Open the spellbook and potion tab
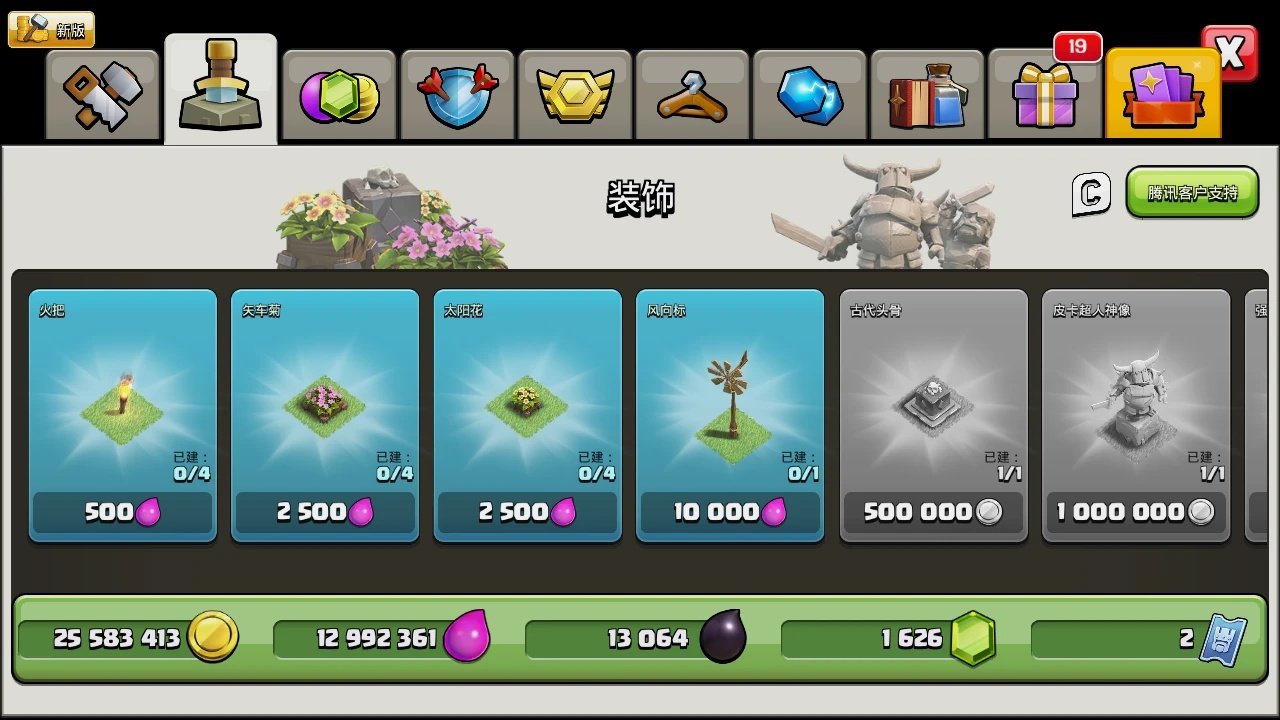The width and height of the screenshot is (1280, 720). (928, 95)
